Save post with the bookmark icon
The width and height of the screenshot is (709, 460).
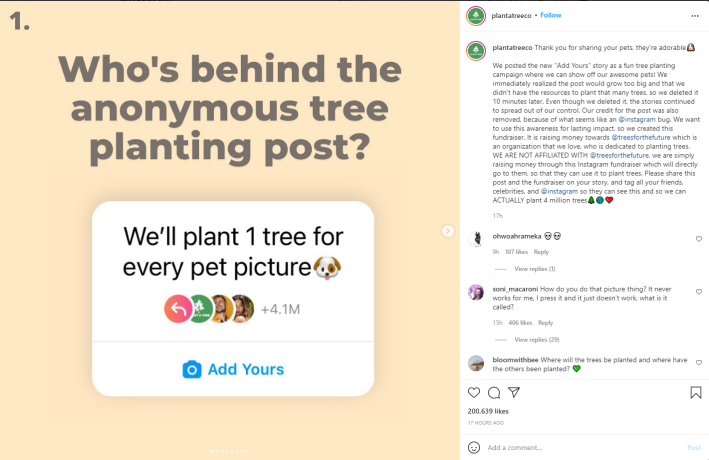point(697,393)
